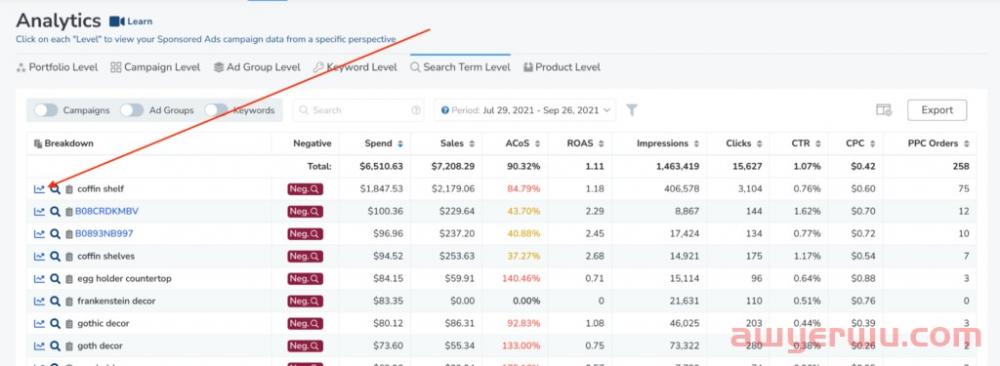
Task: Enable the Ad Groups switch
Action: [131, 110]
